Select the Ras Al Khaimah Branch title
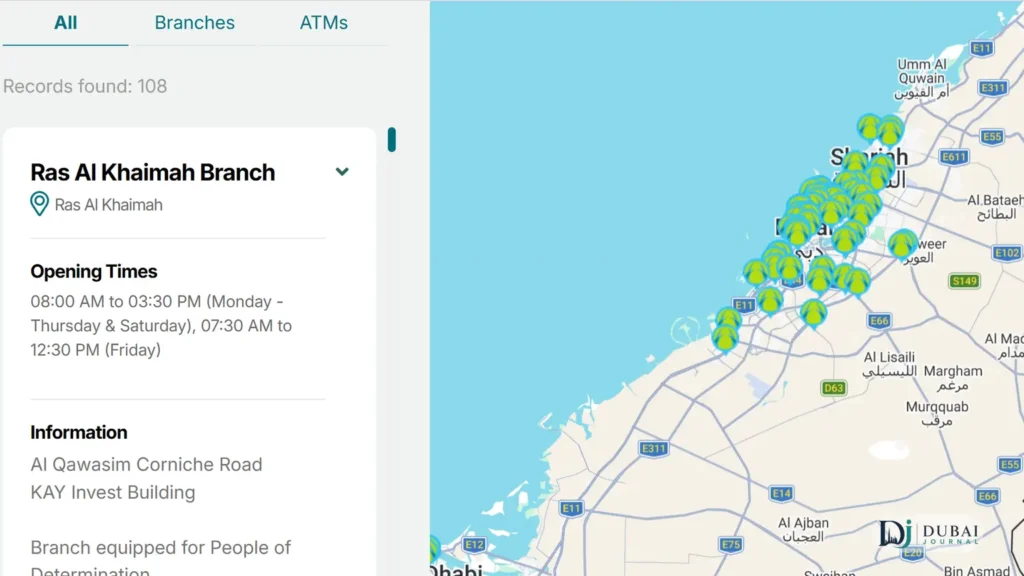 click(x=153, y=172)
